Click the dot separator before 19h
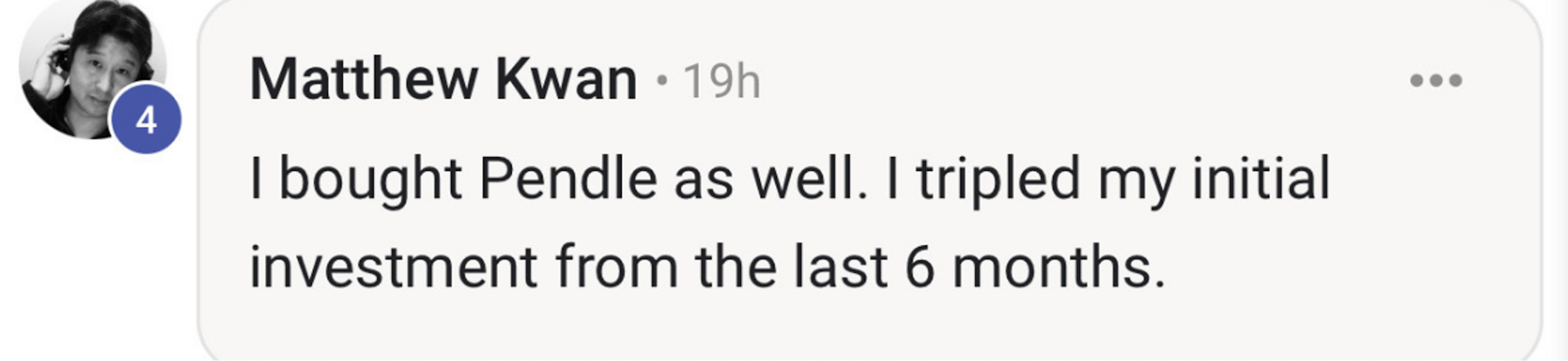The height and width of the screenshot is (361, 1568). (x=662, y=80)
